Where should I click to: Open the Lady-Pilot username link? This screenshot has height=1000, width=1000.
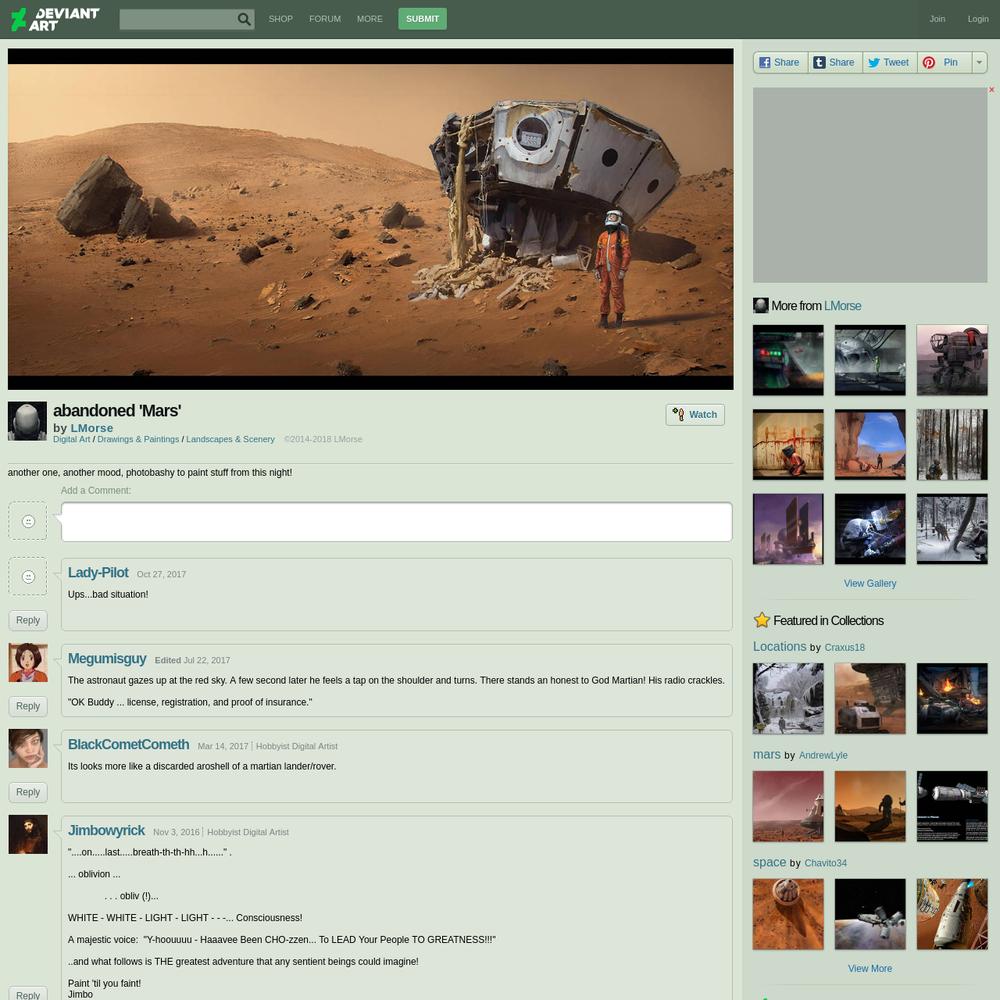click(x=98, y=573)
